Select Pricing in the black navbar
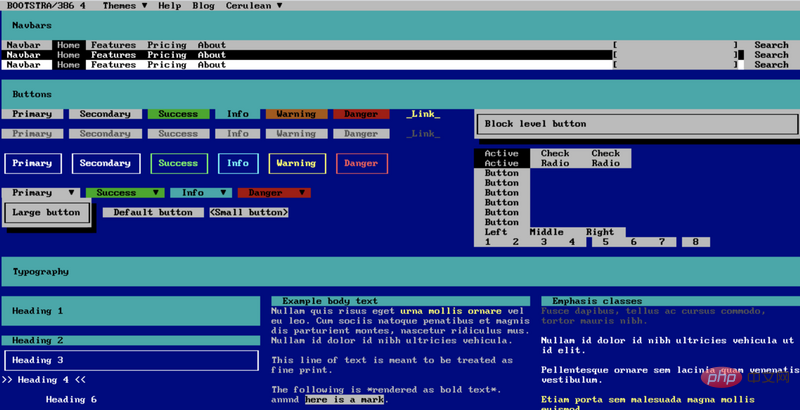 point(167,55)
